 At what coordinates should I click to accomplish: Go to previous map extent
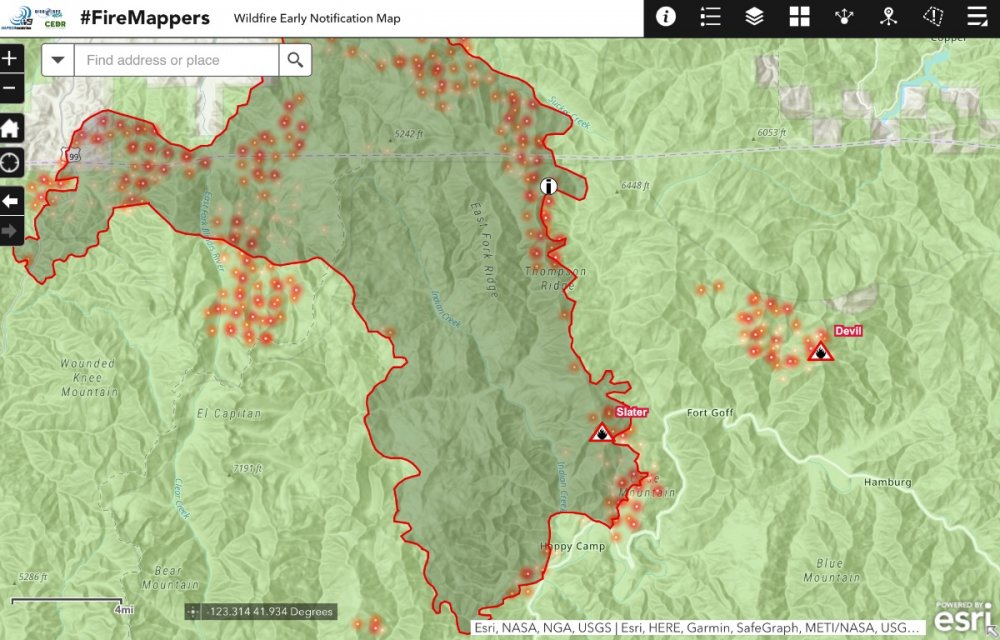pos(10,202)
